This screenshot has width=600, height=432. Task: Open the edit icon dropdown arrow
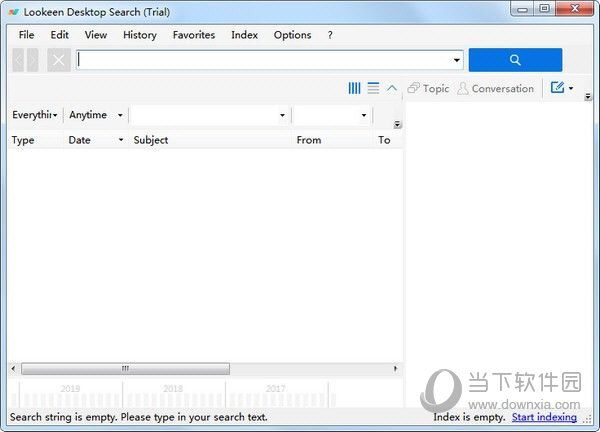pyautogui.click(x=571, y=88)
